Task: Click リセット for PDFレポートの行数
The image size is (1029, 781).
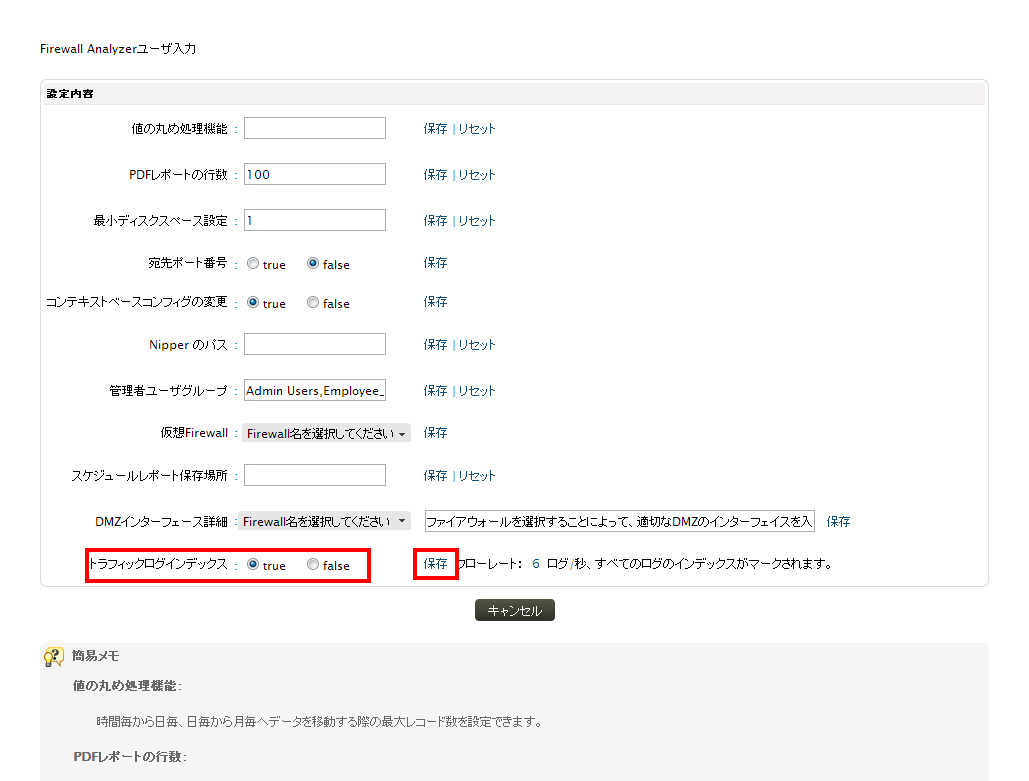Action: (476, 175)
